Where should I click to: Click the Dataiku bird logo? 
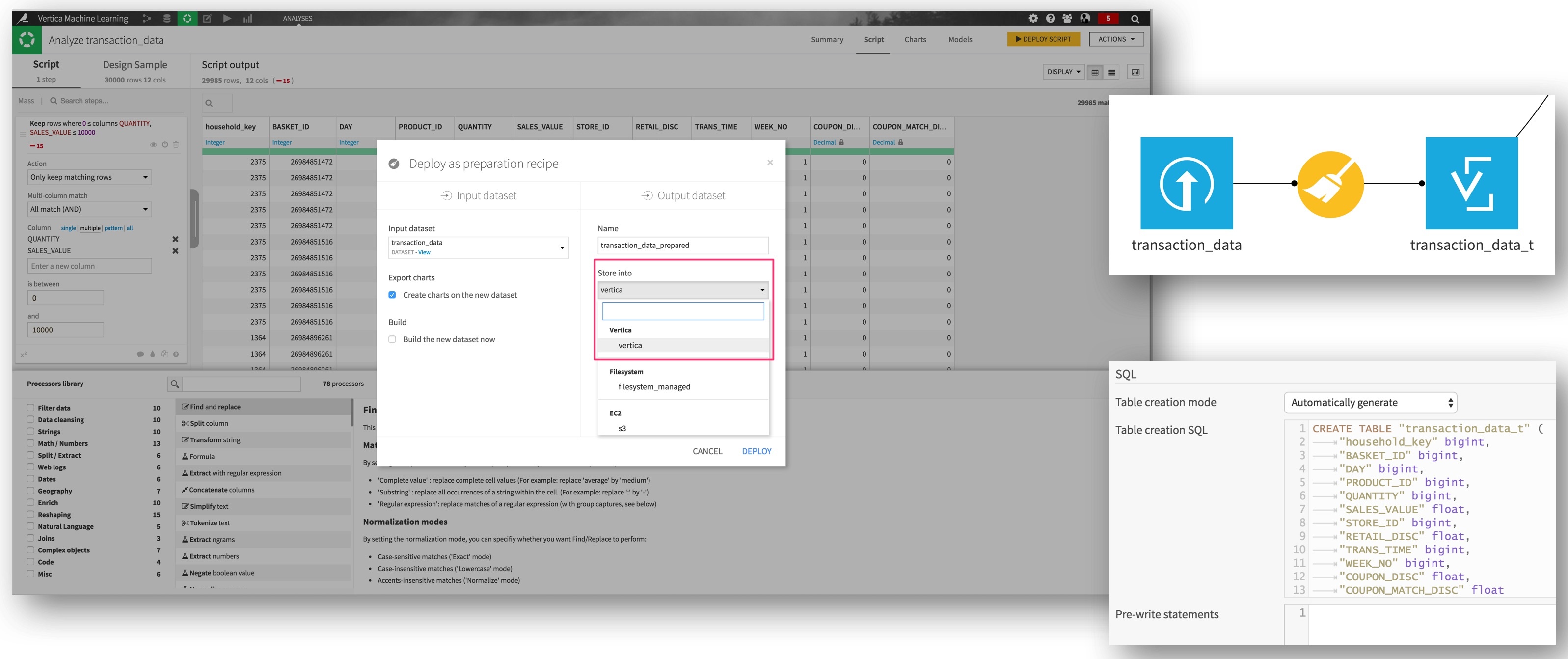pyautogui.click(x=23, y=18)
